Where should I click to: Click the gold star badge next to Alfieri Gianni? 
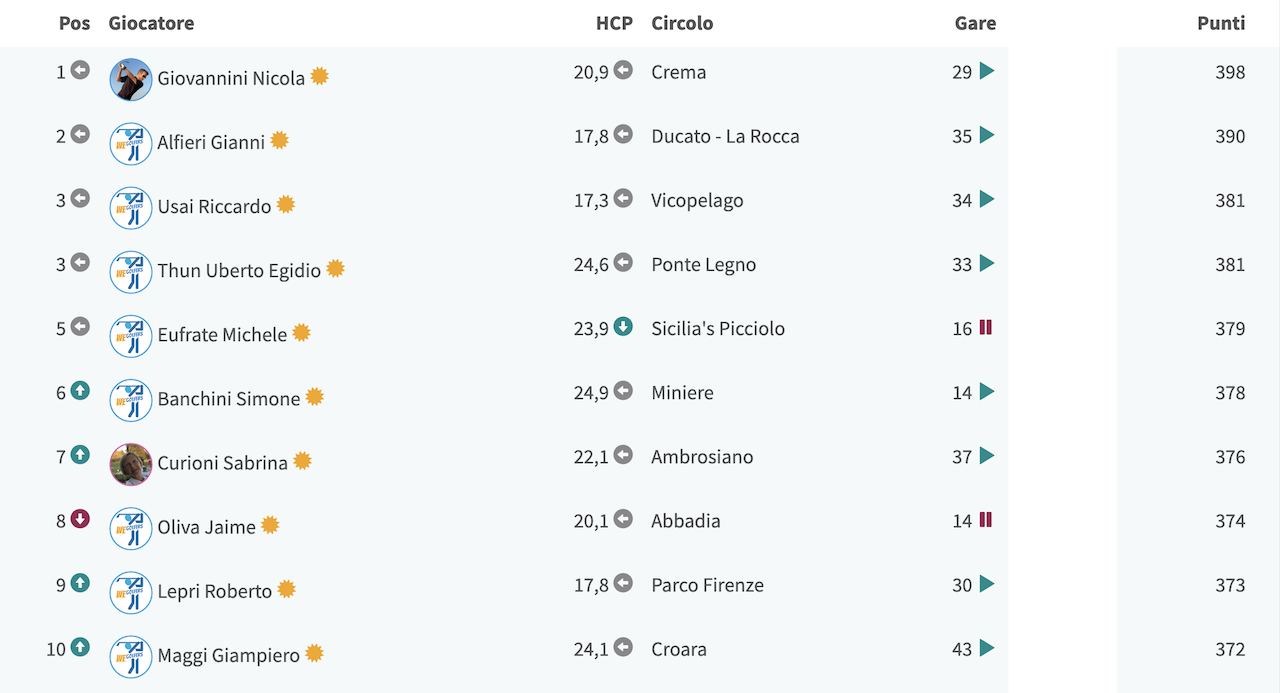[279, 140]
